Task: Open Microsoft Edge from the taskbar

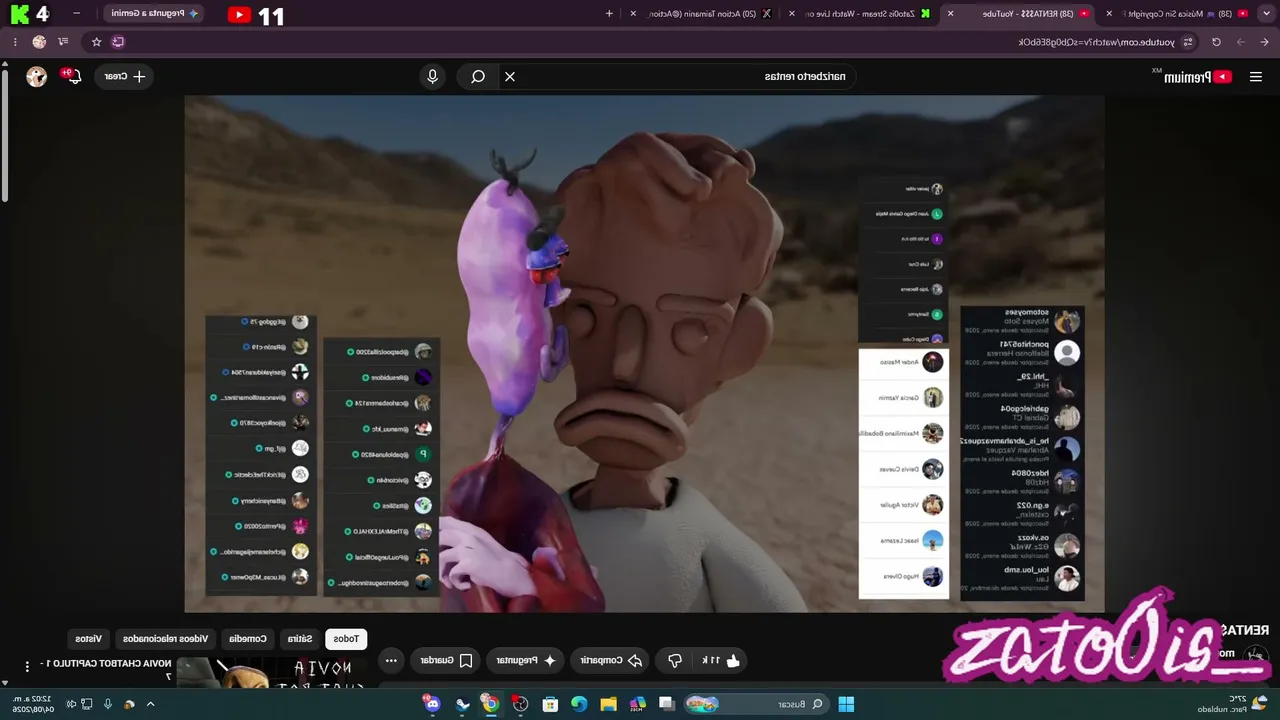Action: coord(579,704)
